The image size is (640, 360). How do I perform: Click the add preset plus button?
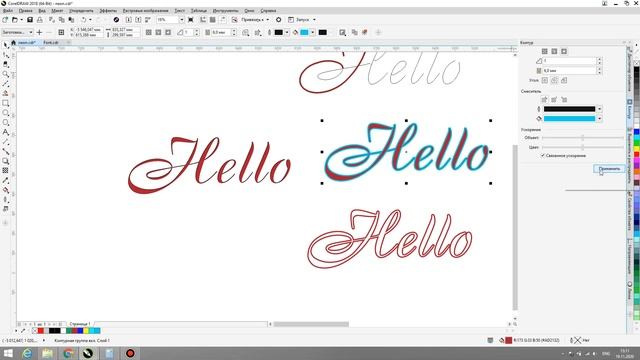pos(39,32)
